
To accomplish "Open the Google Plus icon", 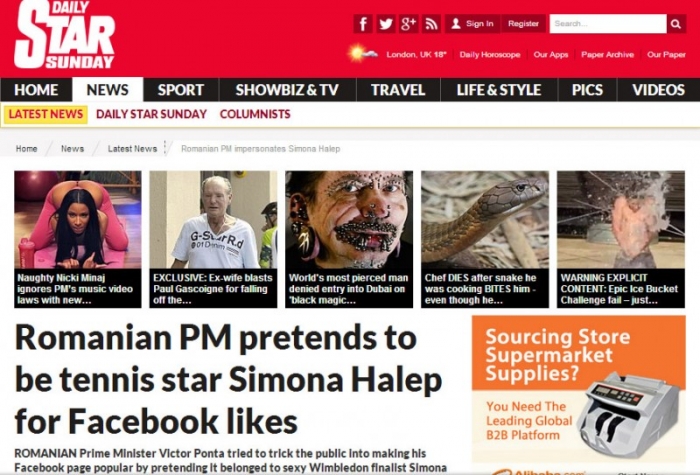I will 408,24.
